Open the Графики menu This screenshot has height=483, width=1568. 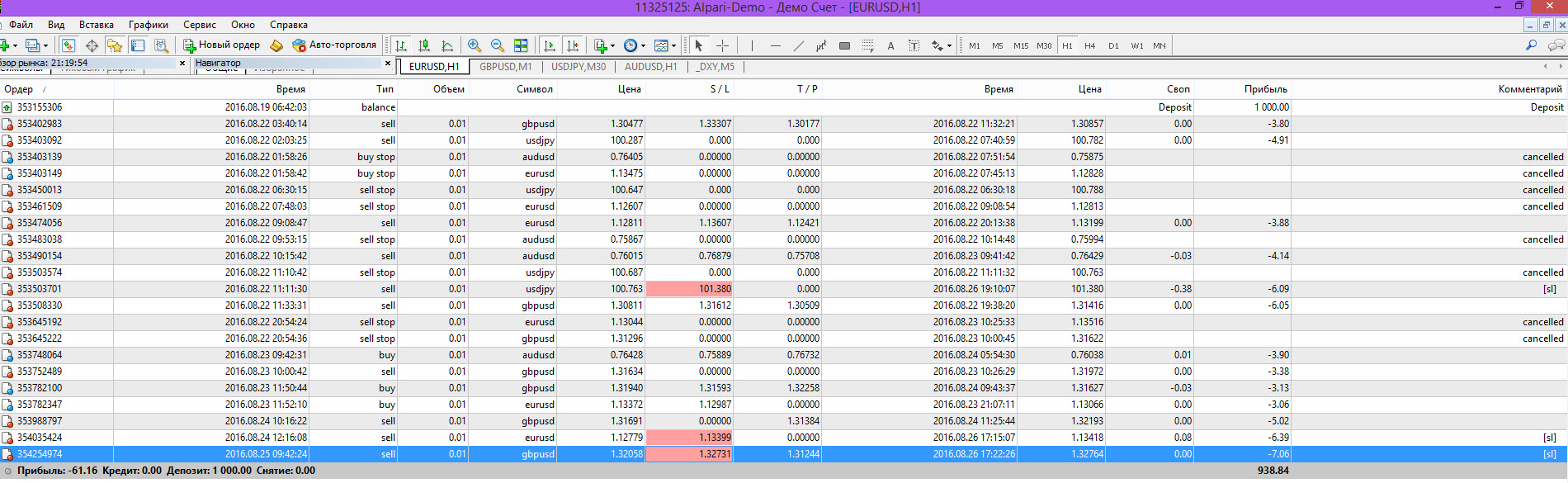pyautogui.click(x=149, y=25)
